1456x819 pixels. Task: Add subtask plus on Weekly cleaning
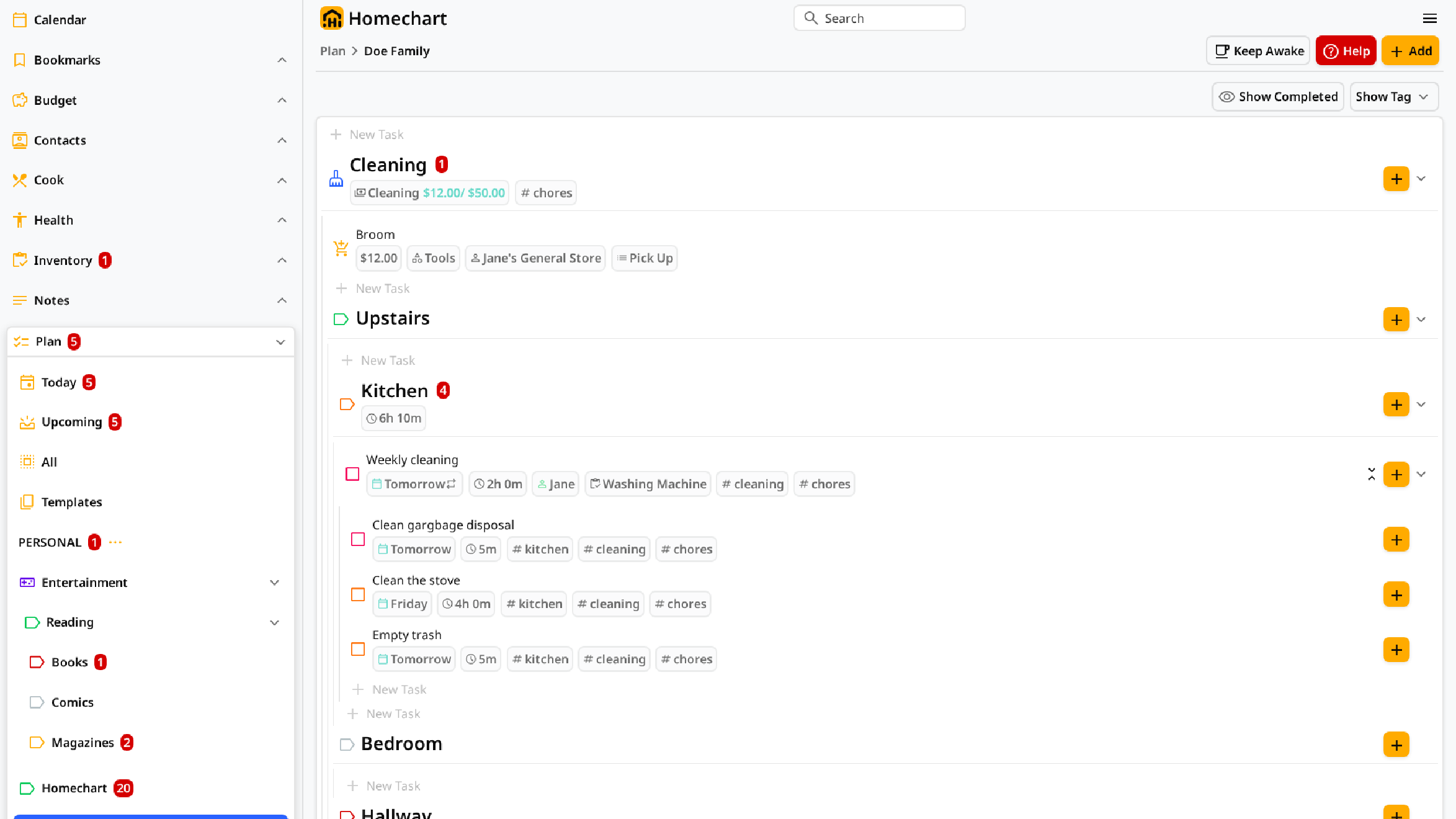1396,475
